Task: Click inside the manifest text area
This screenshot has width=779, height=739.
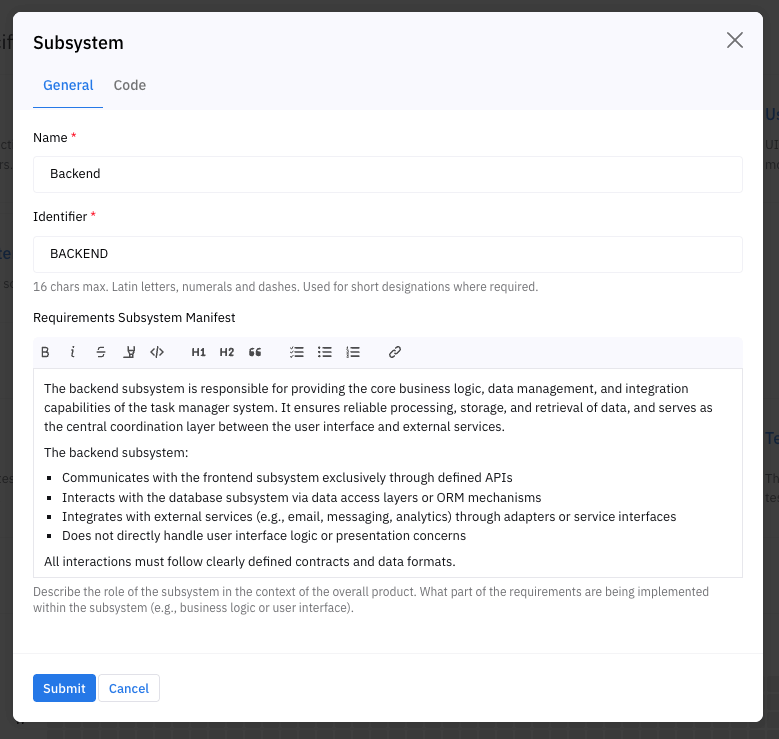Action: [x=388, y=472]
